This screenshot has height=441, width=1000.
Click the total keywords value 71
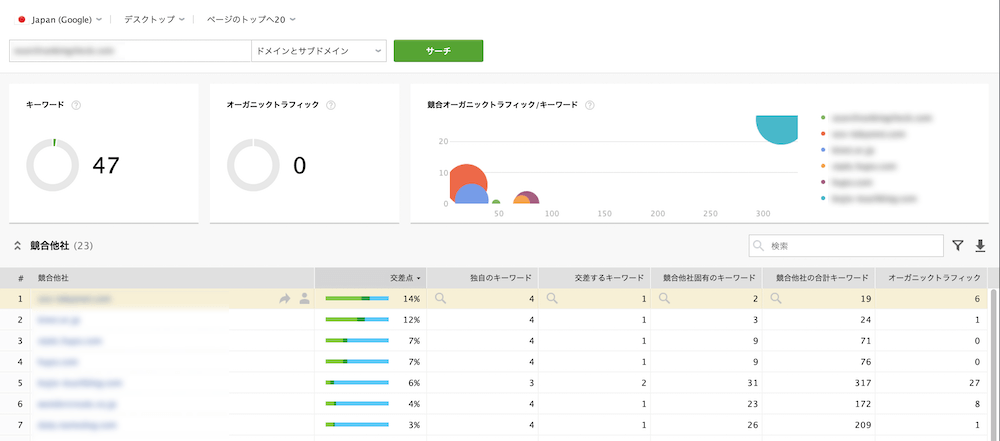click(864, 341)
